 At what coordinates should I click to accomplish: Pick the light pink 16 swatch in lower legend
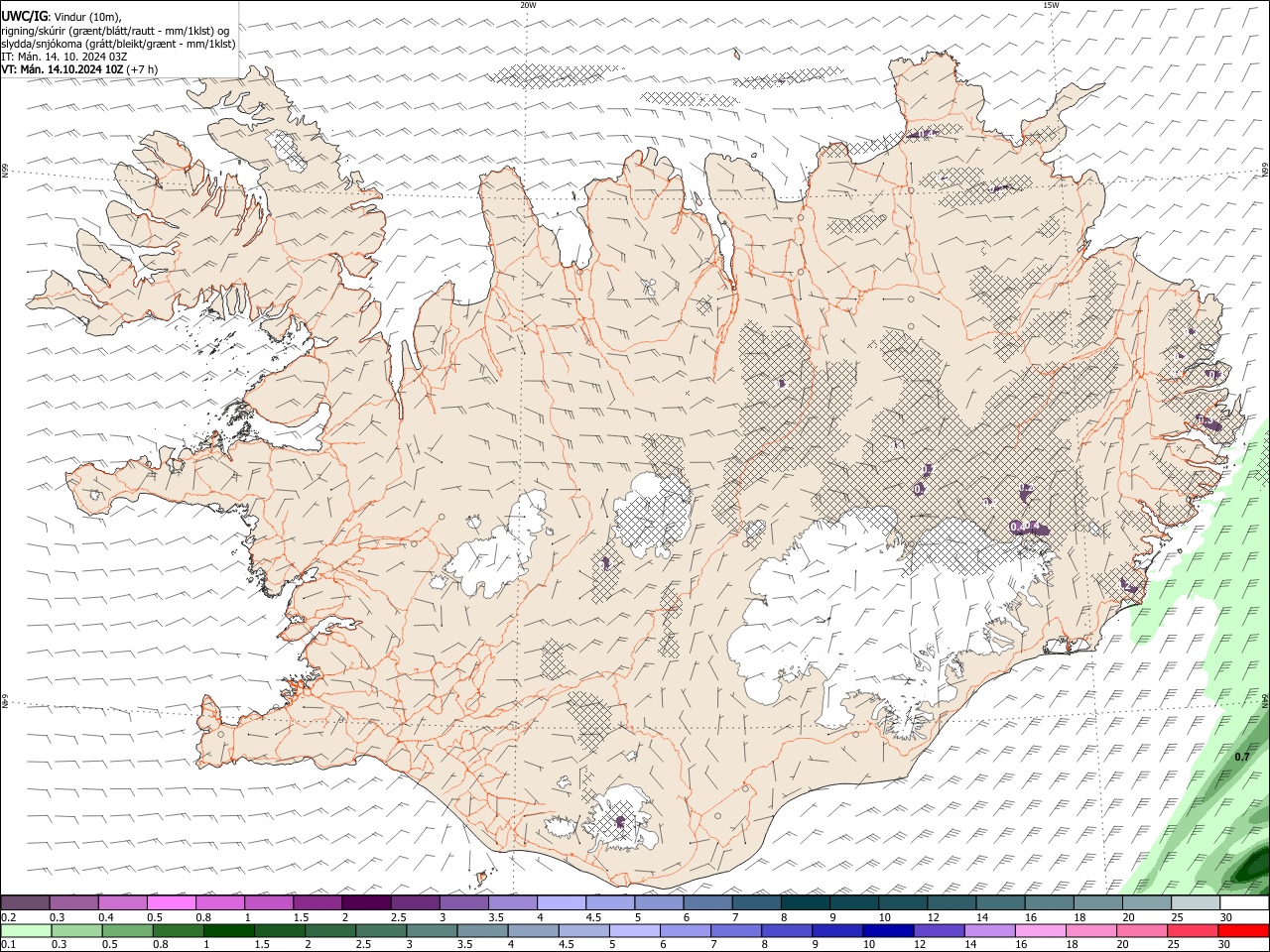tap(1039, 930)
